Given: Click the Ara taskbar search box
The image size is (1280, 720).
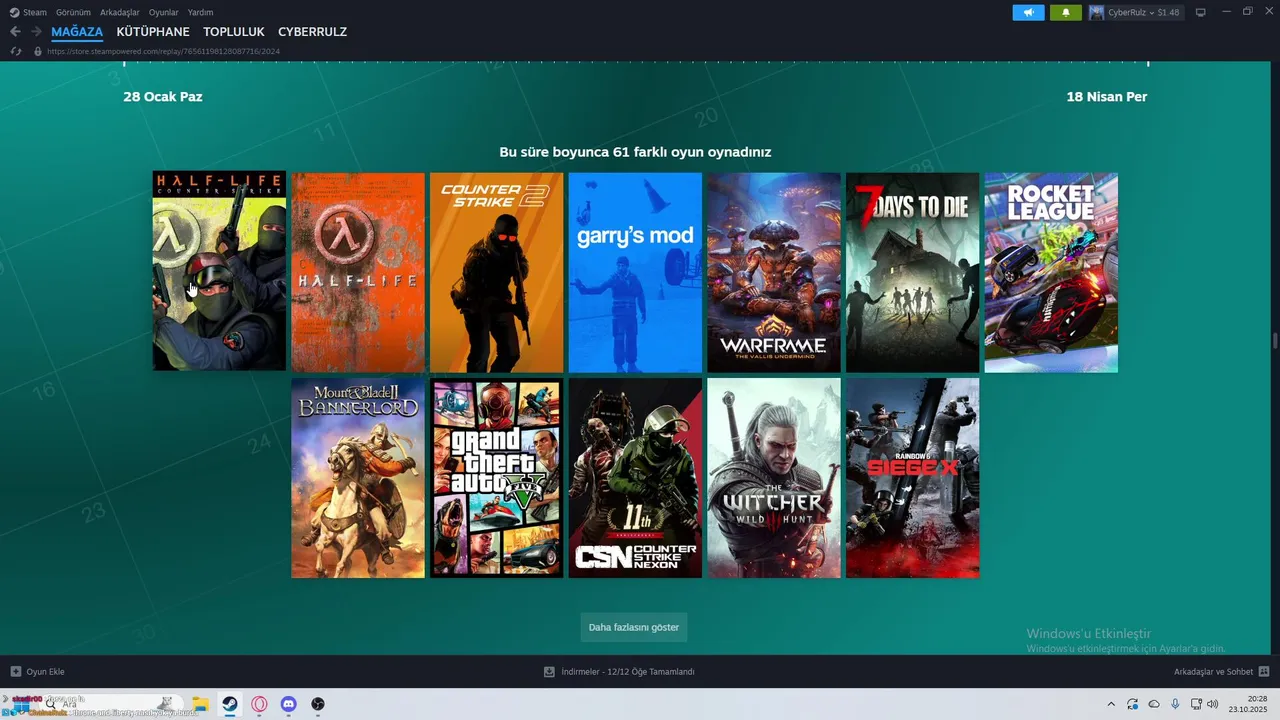Looking at the screenshot, I should click(110, 704).
